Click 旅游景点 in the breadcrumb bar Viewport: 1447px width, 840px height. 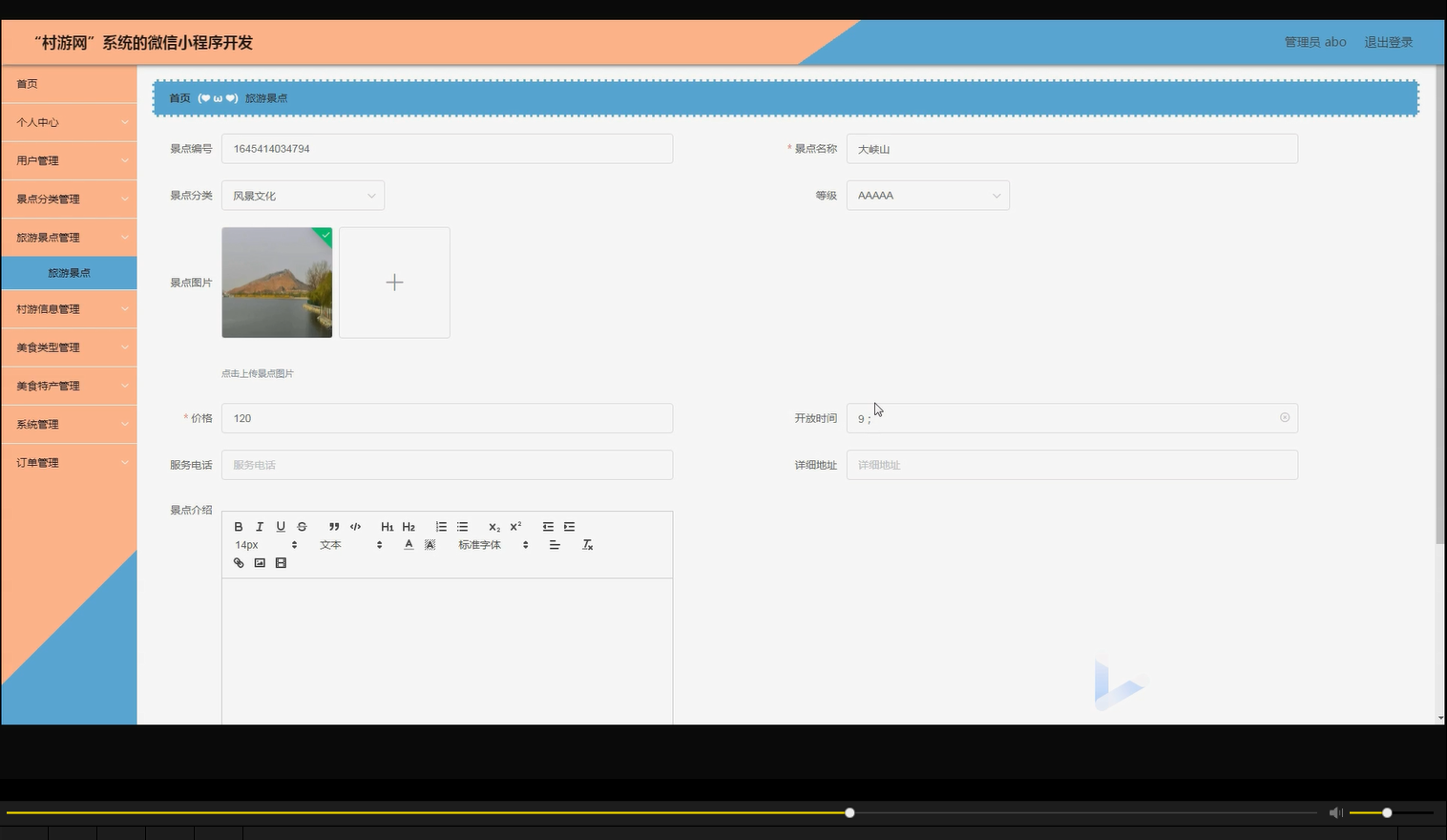(x=266, y=98)
